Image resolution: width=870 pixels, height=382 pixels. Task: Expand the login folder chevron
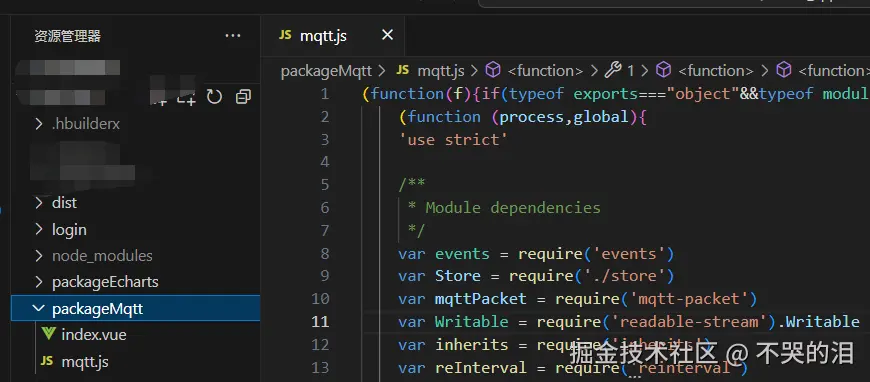tap(38, 229)
